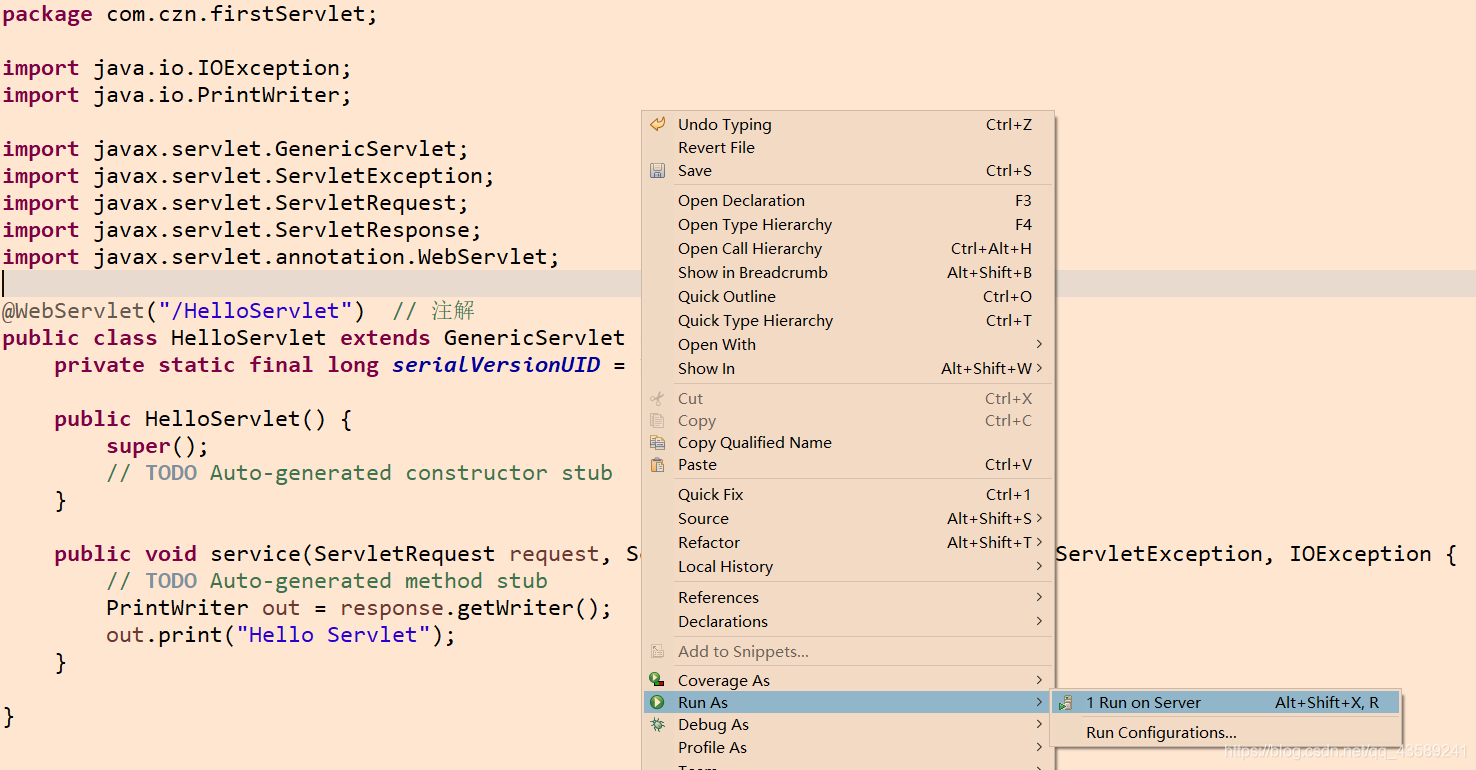Select the References menu entry
The image size is (1476, 770).
coord(848,598)
